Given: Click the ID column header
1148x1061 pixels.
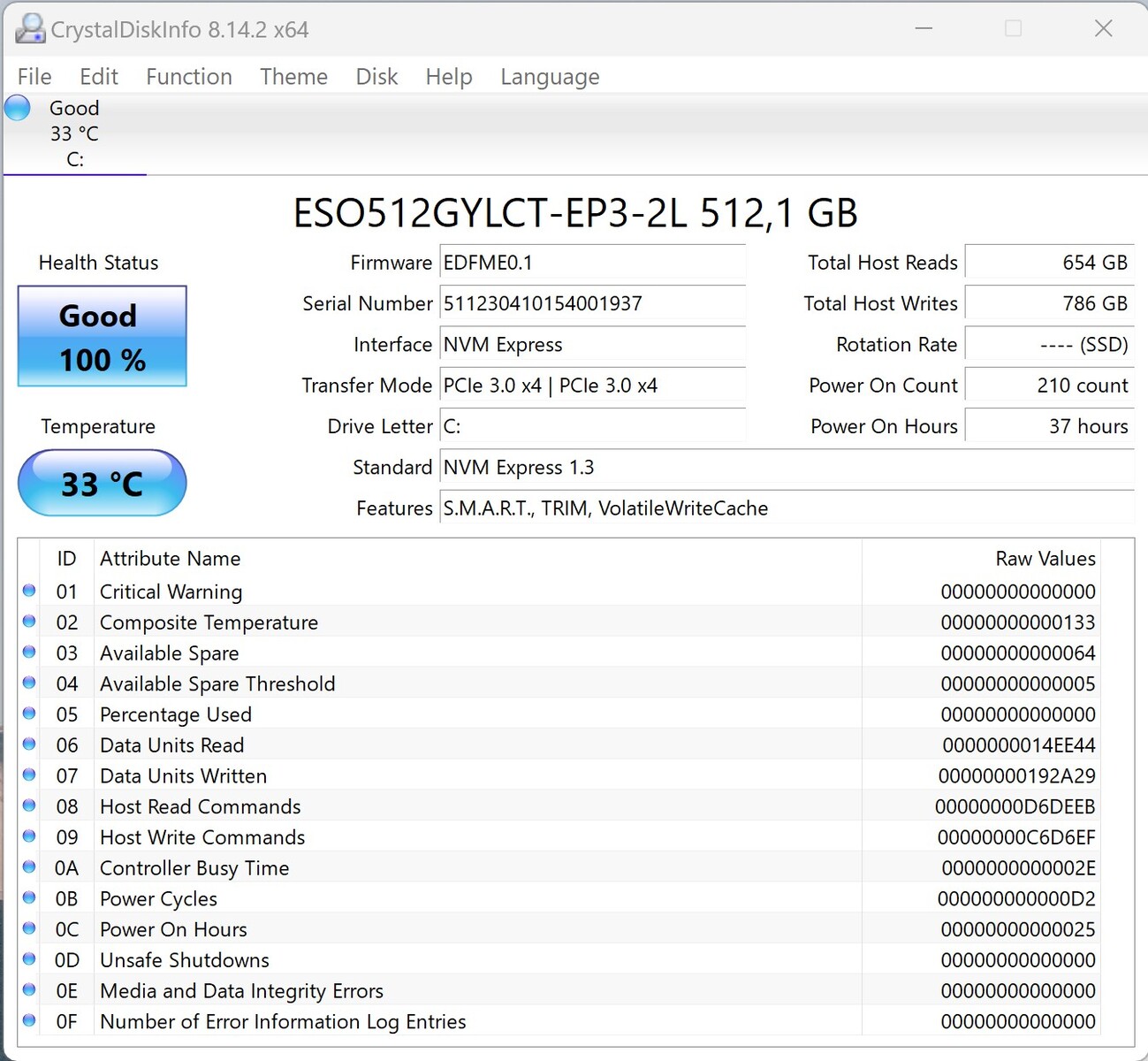Looking at the screenshot, I should [66, 559].
